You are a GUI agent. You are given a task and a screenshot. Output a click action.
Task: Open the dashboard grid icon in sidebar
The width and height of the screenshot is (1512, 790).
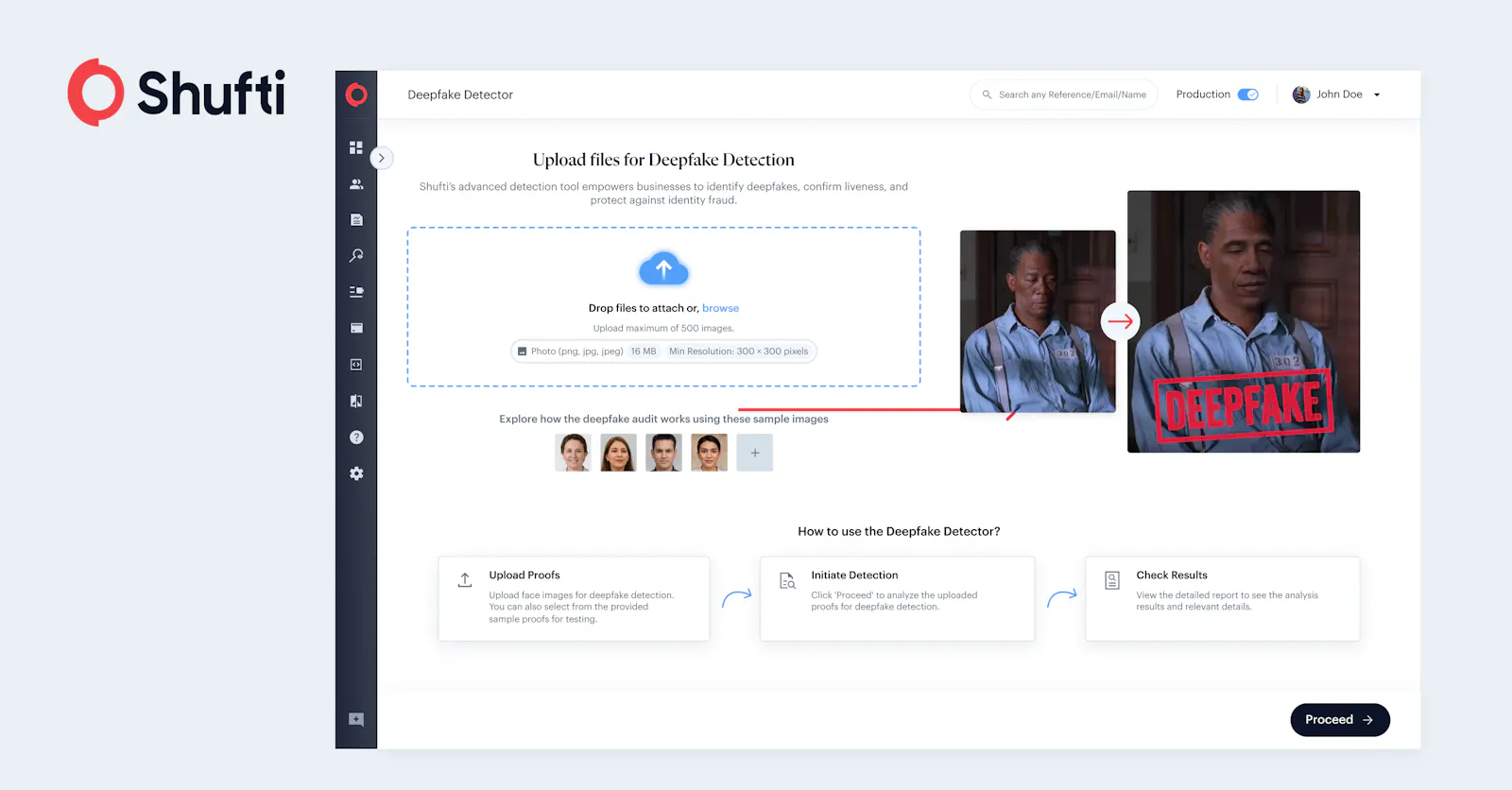(356, 147)
